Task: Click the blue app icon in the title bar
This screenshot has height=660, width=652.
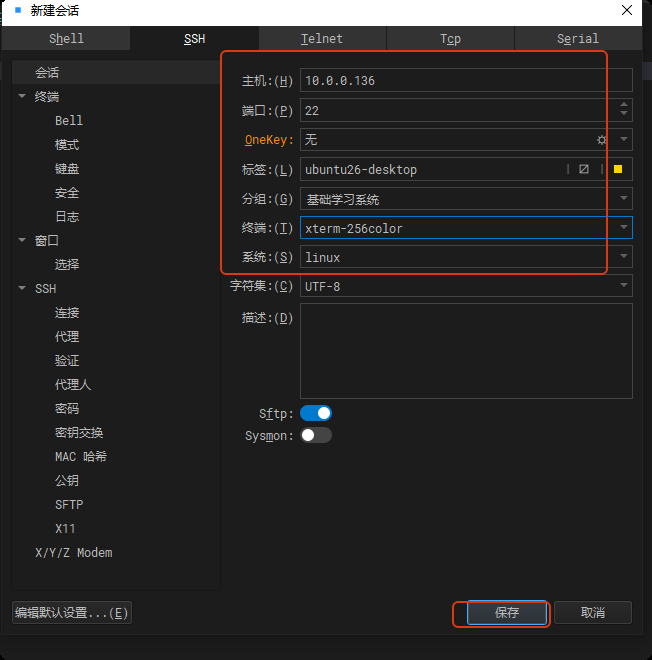Action: (x=18, y=10)
